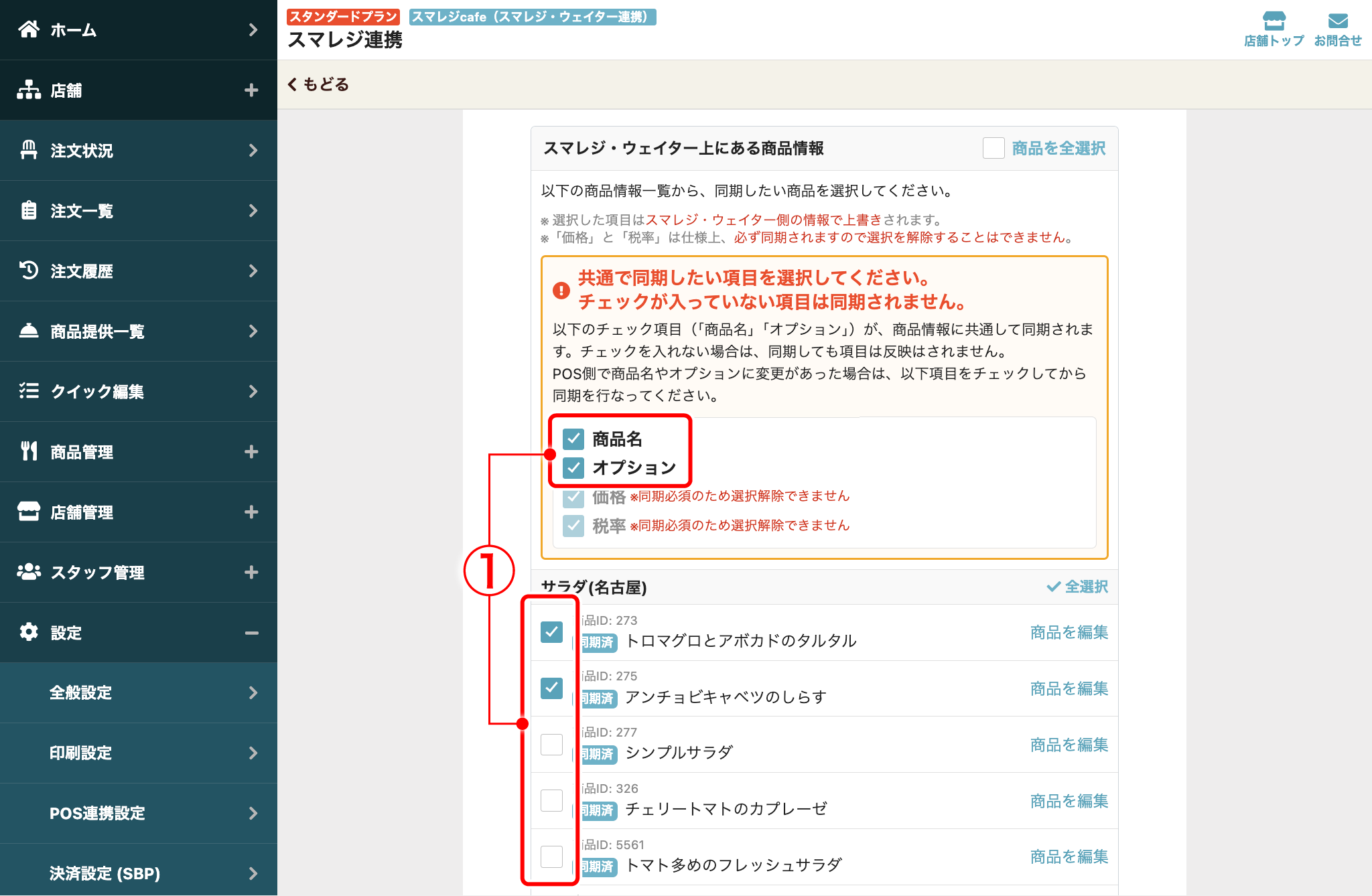Expand 商品管理 menu with plus sign
Image resolution: width=1372 pixels, height=896 pixels.
coord(251,451)
